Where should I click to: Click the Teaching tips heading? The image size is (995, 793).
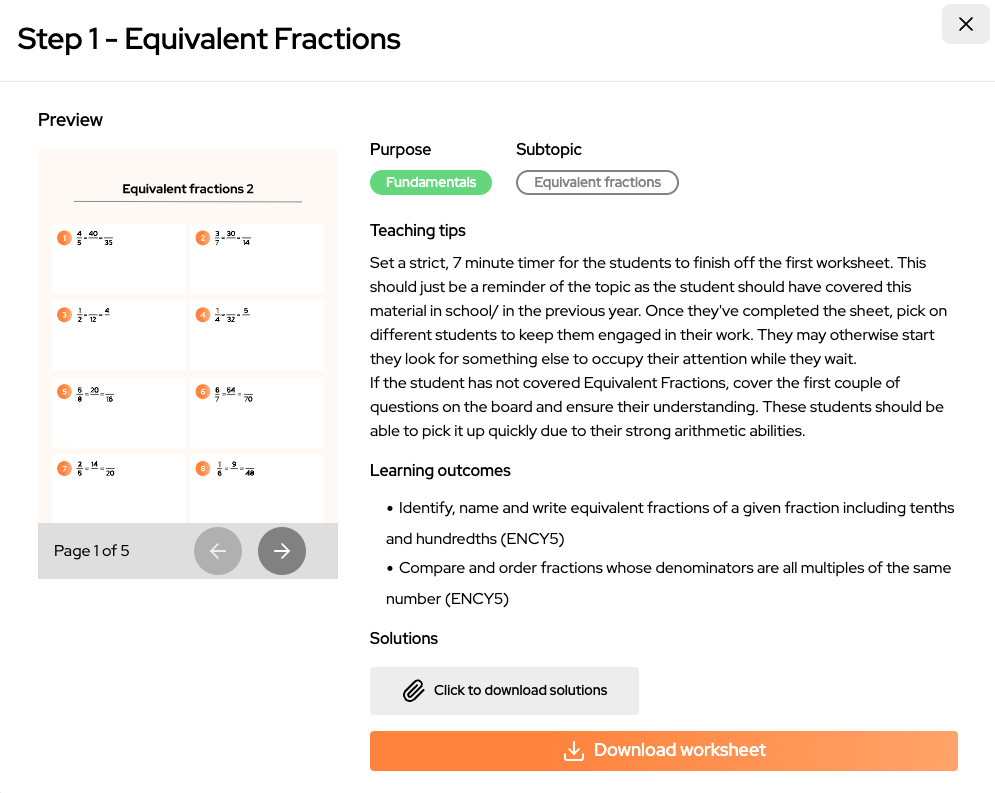[x=418, y=230]
